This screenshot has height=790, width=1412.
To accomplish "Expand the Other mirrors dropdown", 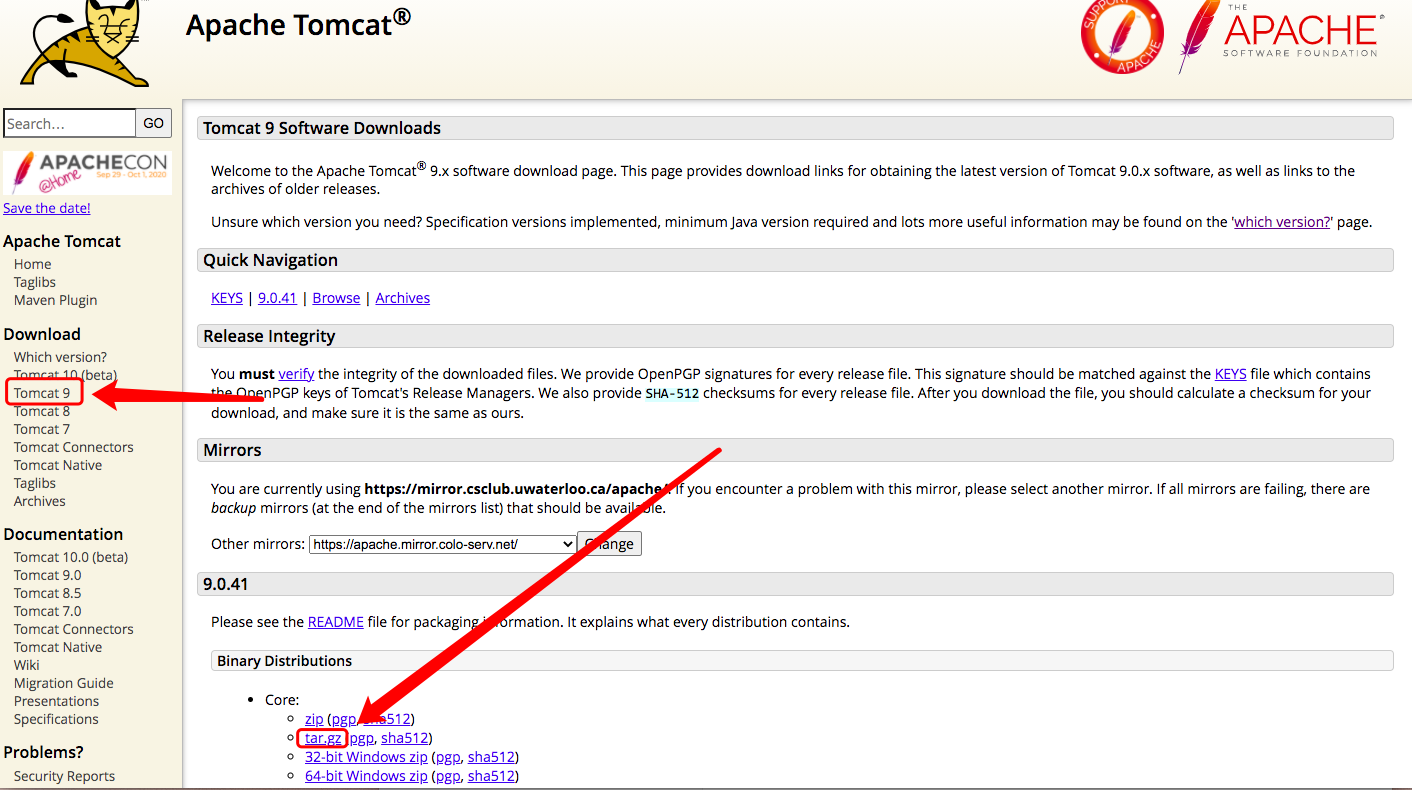I will pos(442,544).
